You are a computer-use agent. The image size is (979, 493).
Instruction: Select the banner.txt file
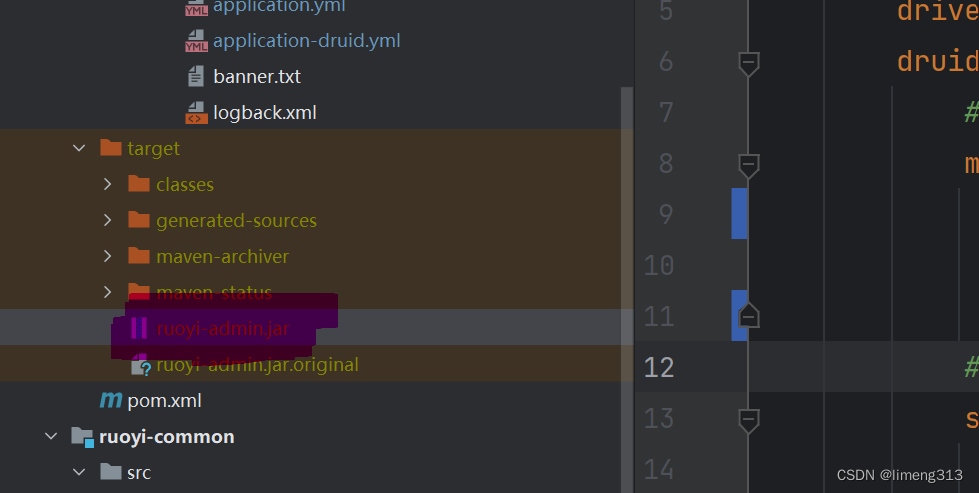[x=257, y=77]
